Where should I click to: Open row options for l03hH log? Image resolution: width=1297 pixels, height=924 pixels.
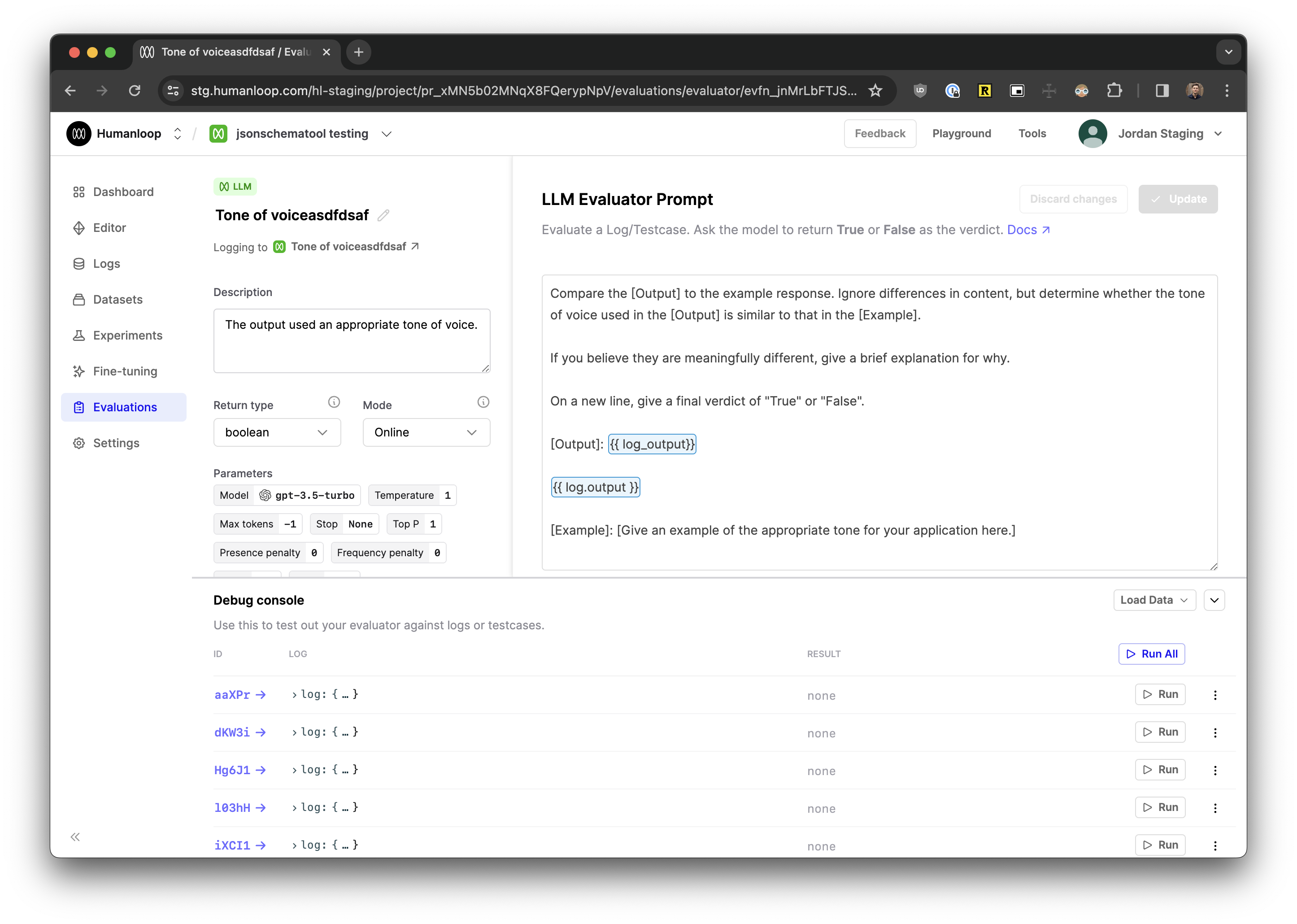(x=1215, y=807)
